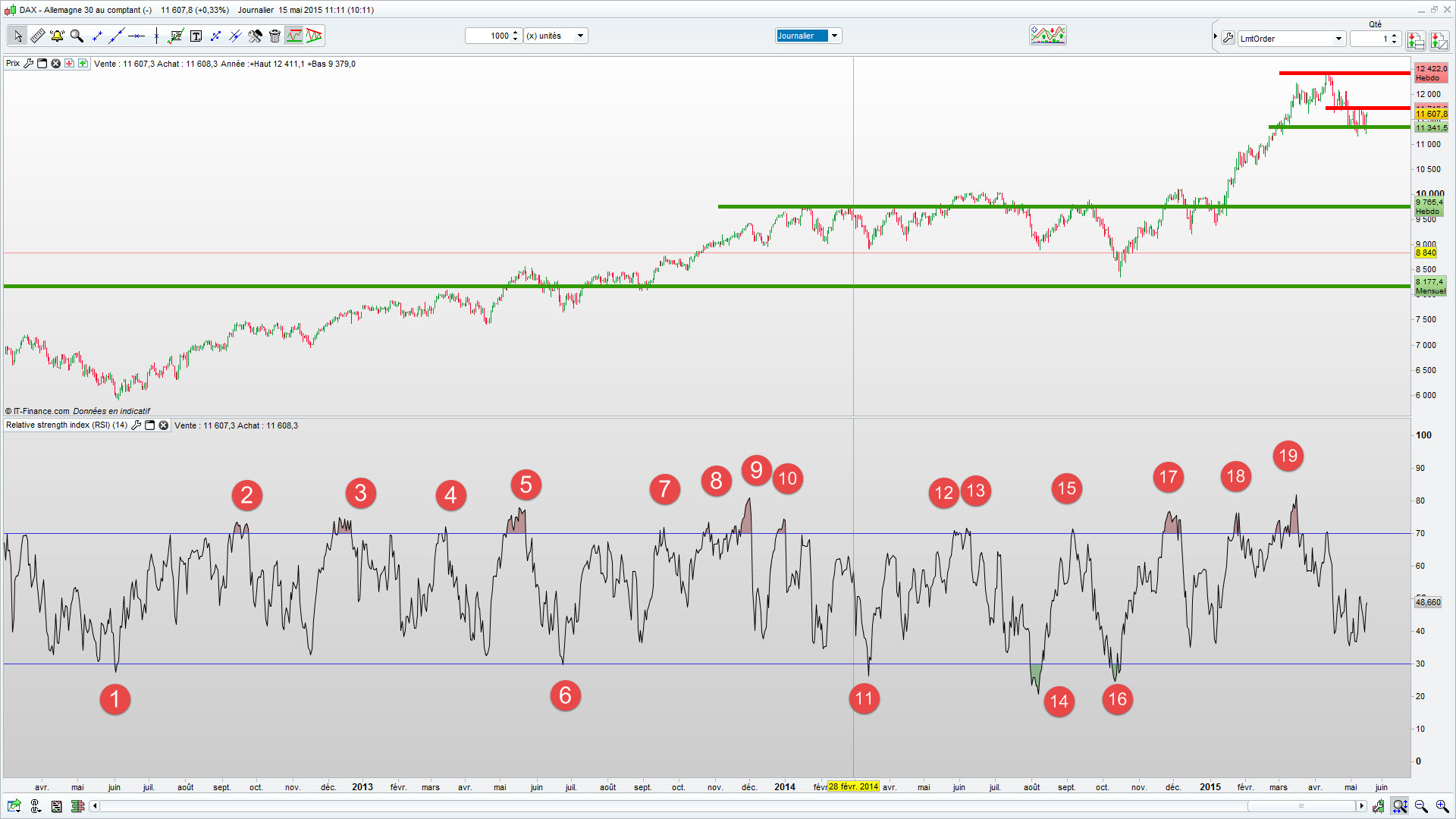Open the indicators and trading systems button
1456x819 pixels.
tap(1047, 35)
